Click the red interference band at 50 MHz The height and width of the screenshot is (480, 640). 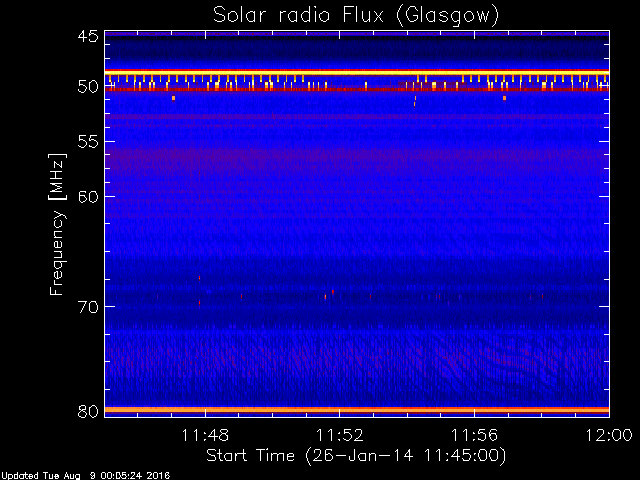coord(357,89)
